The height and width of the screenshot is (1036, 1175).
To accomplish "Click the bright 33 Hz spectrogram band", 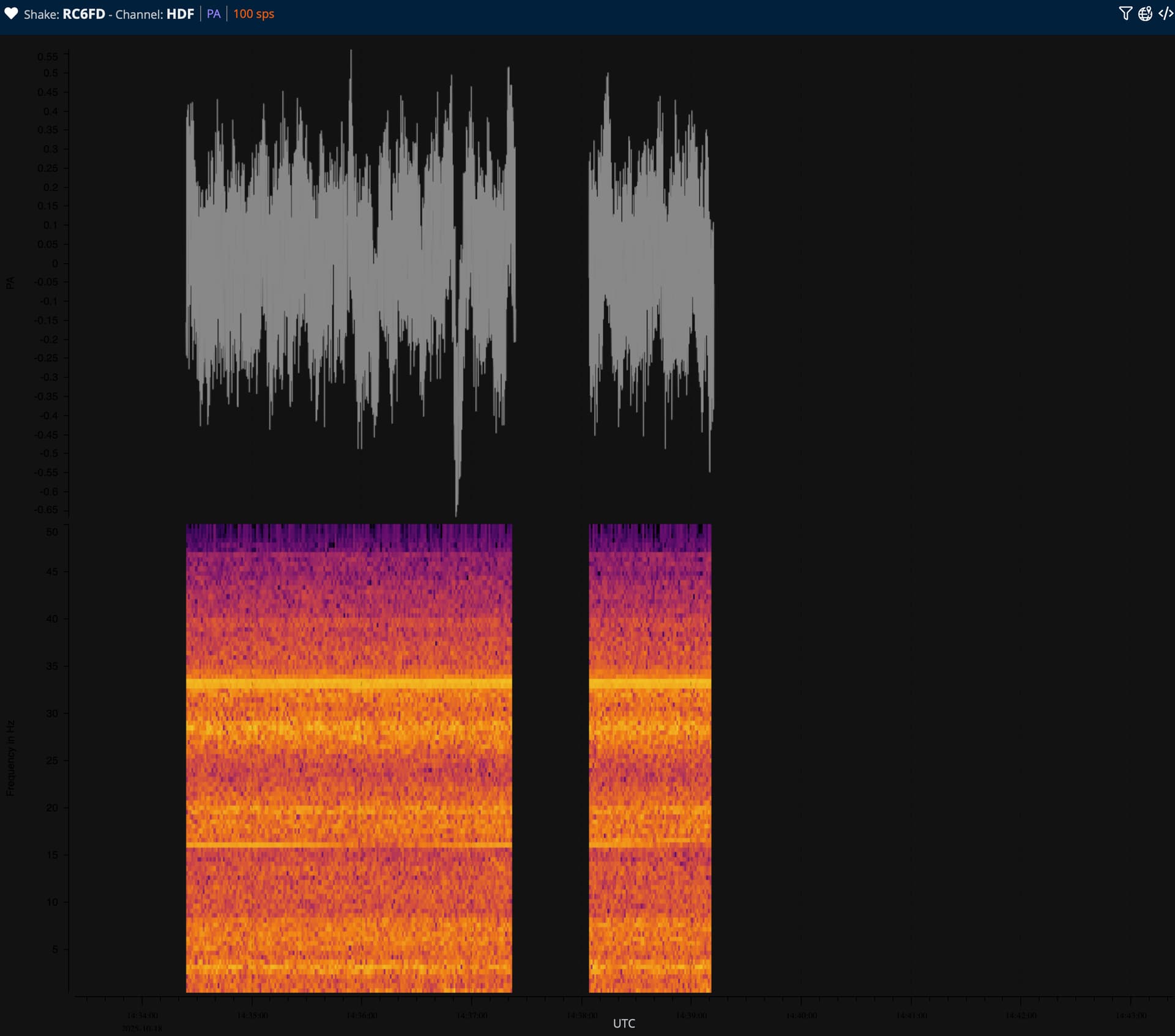I will click(x=349, y=683).
